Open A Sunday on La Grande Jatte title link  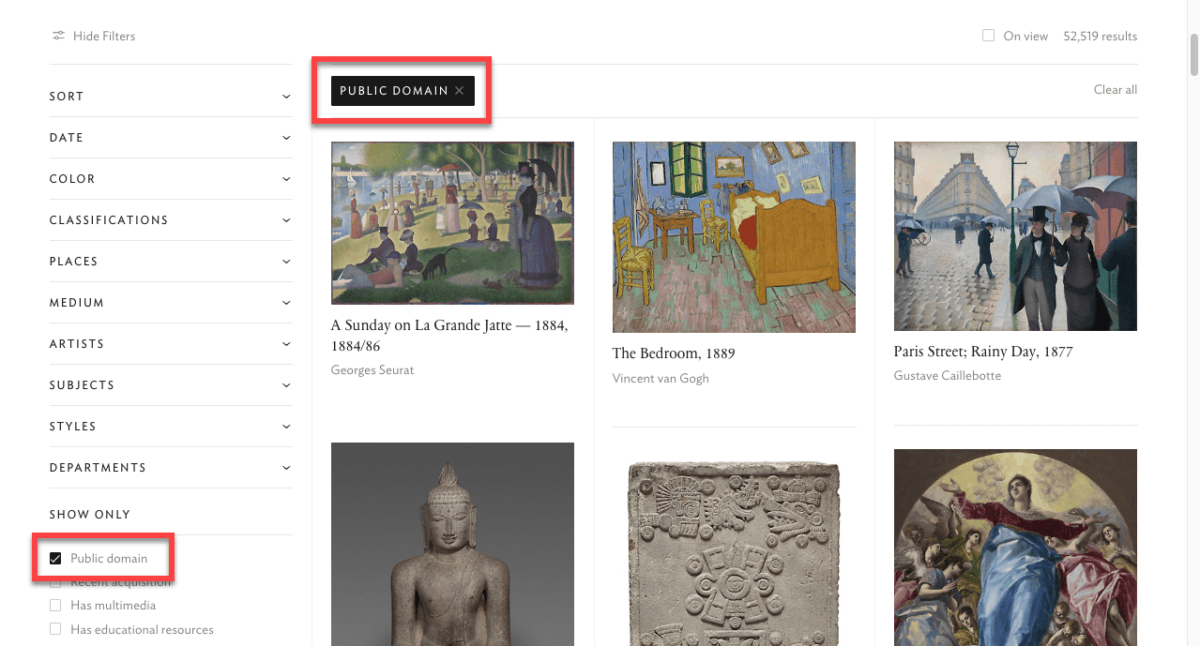[x=450, y=336]
